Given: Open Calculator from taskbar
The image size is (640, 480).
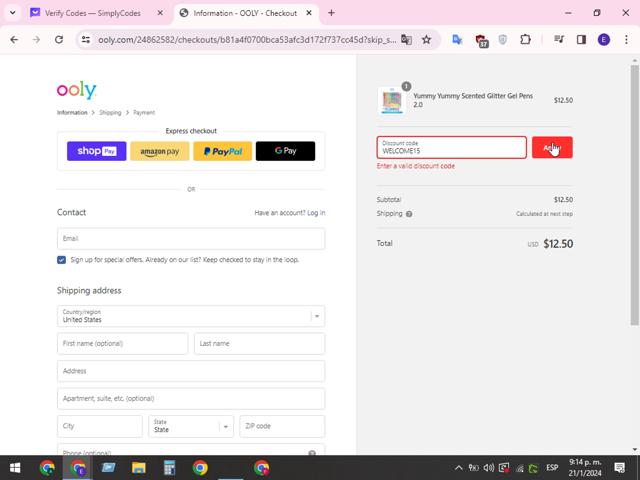Looking at the screenshot, I should (x=169, y=468).
